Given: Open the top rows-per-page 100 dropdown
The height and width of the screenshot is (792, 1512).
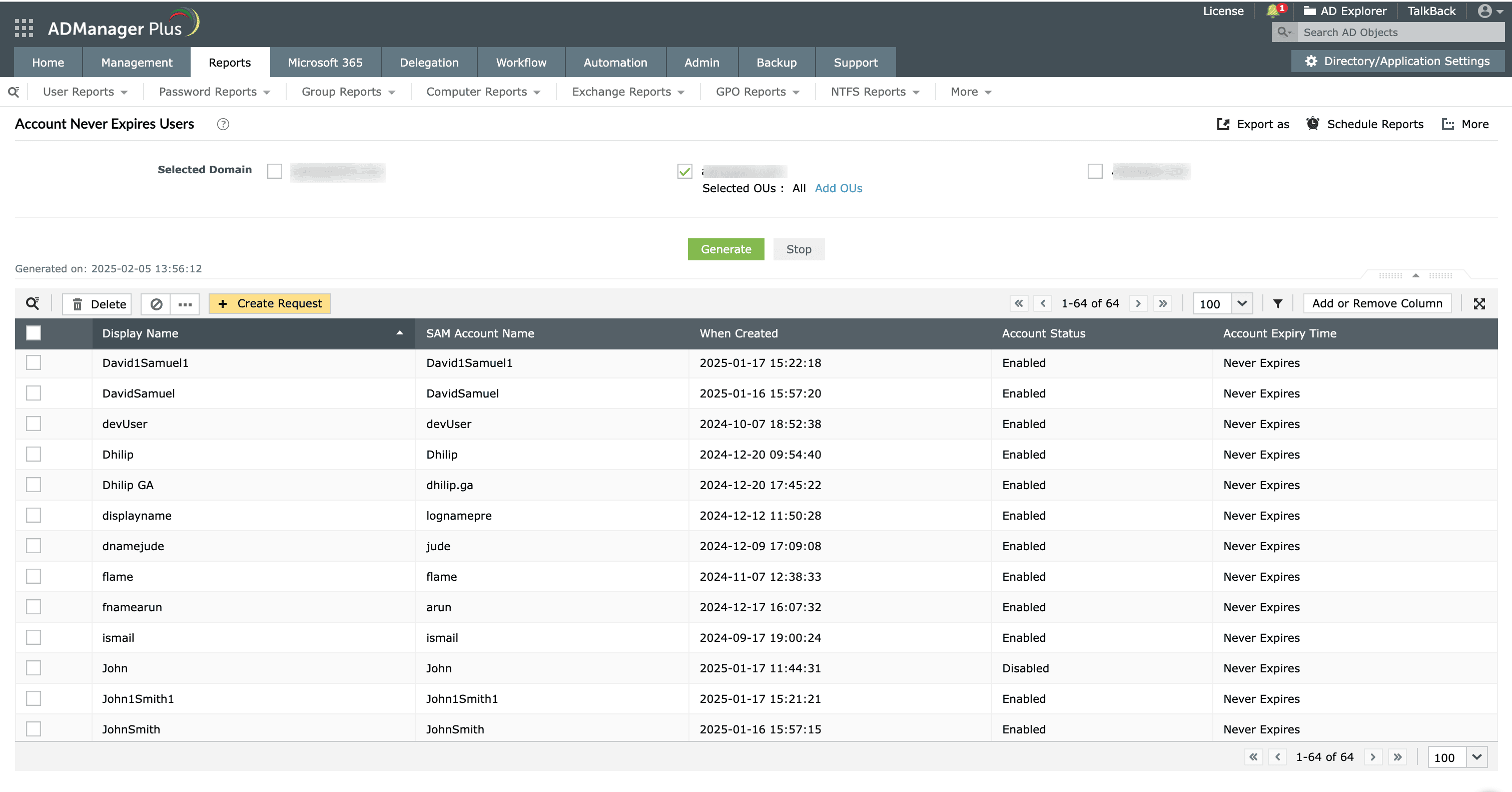Looking at the screenshot, I should [1241, 303].
